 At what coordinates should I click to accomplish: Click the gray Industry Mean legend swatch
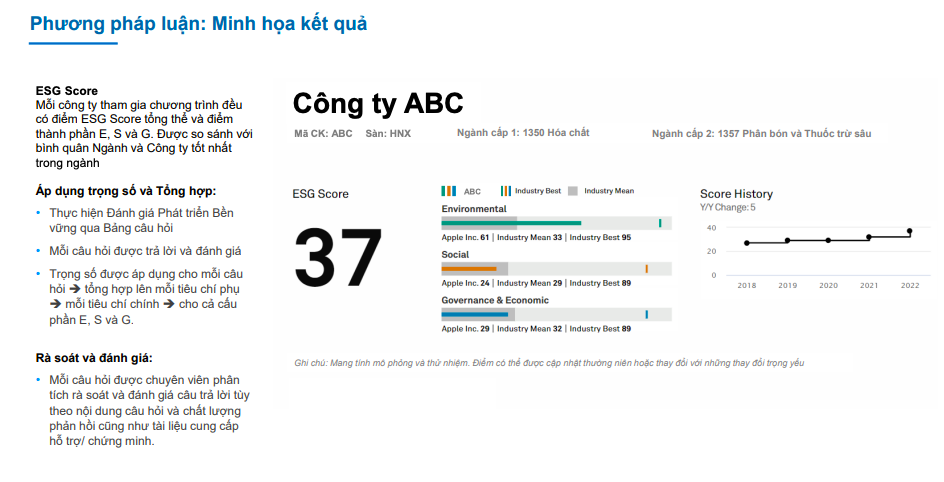click(x=573, y=191)
